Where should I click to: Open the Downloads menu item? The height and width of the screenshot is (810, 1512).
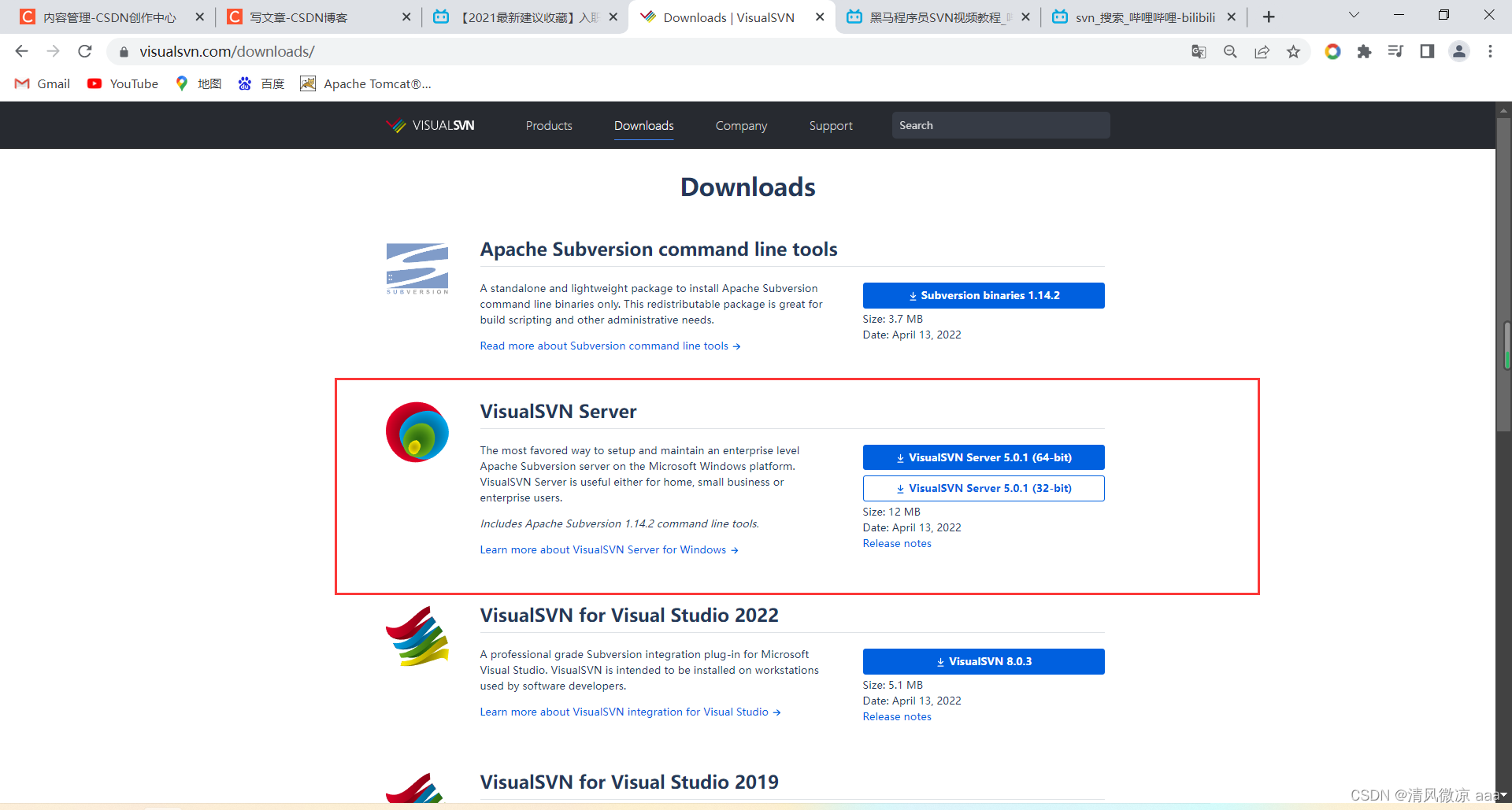tap(643, 125)
